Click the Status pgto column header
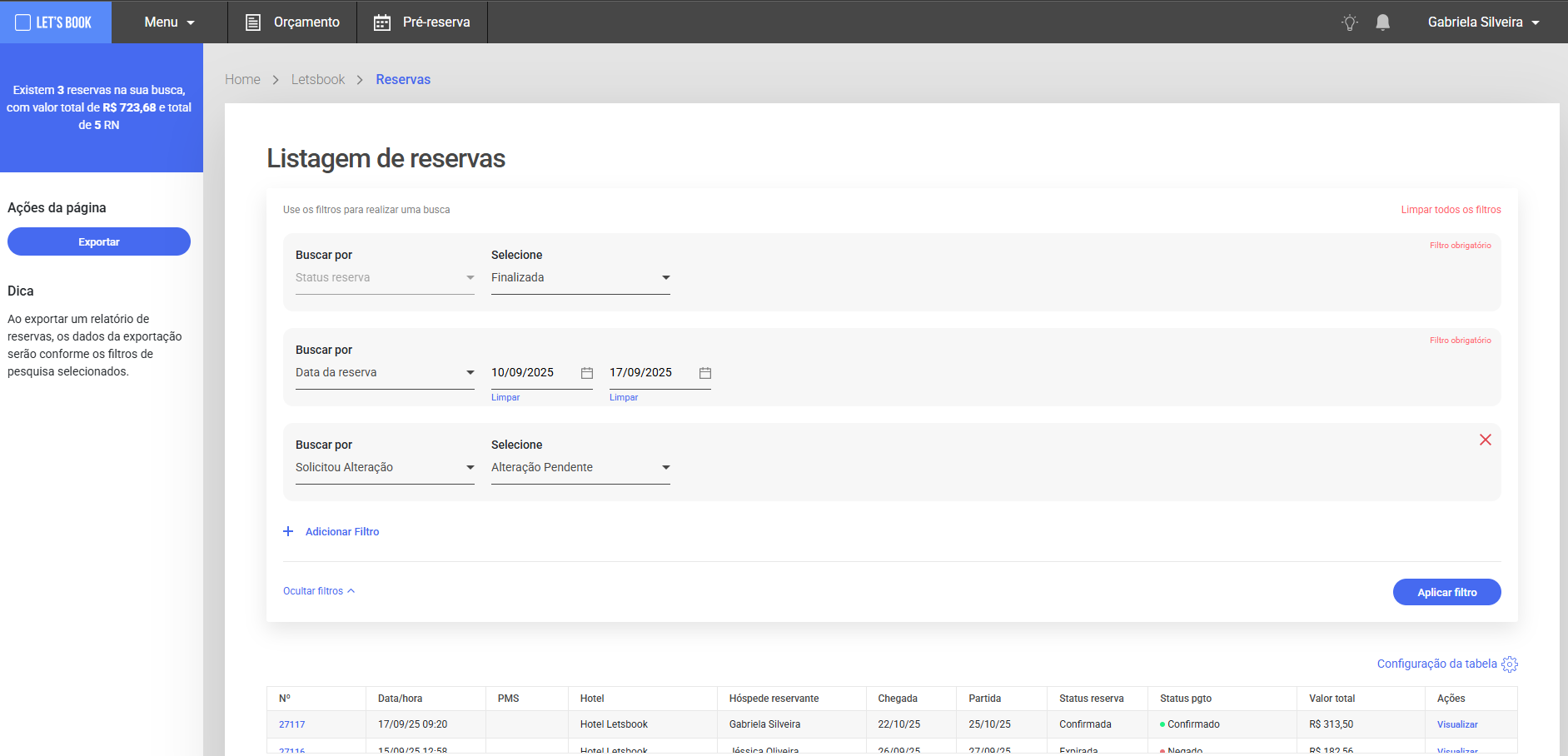1568x756 pixels. click(1222, 699)
